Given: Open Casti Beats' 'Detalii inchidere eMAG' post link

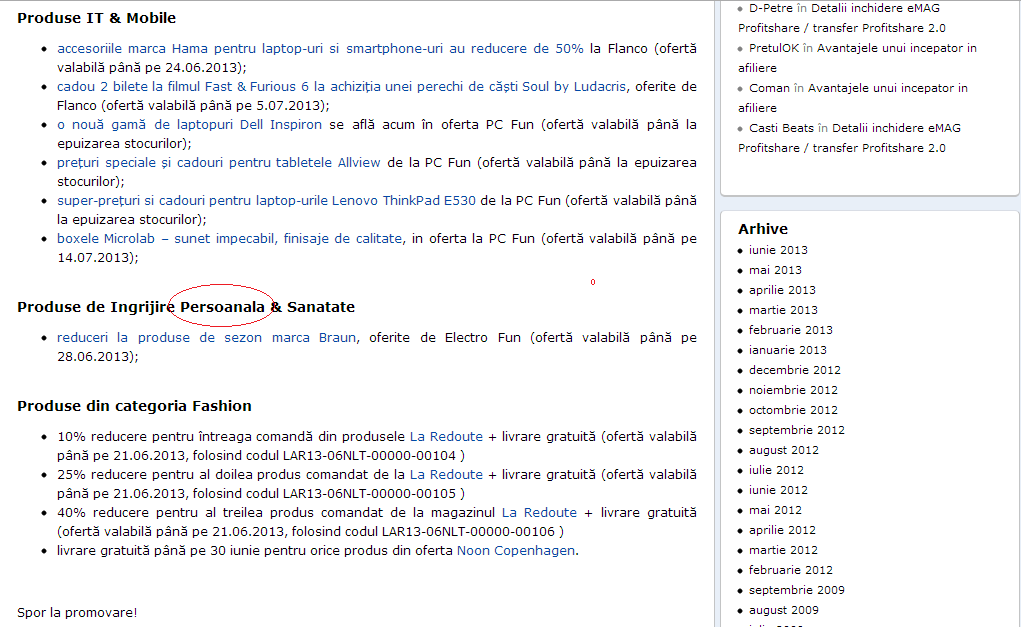Looking at the screenshot, I should pyautogui.click(x=850, y=138).
